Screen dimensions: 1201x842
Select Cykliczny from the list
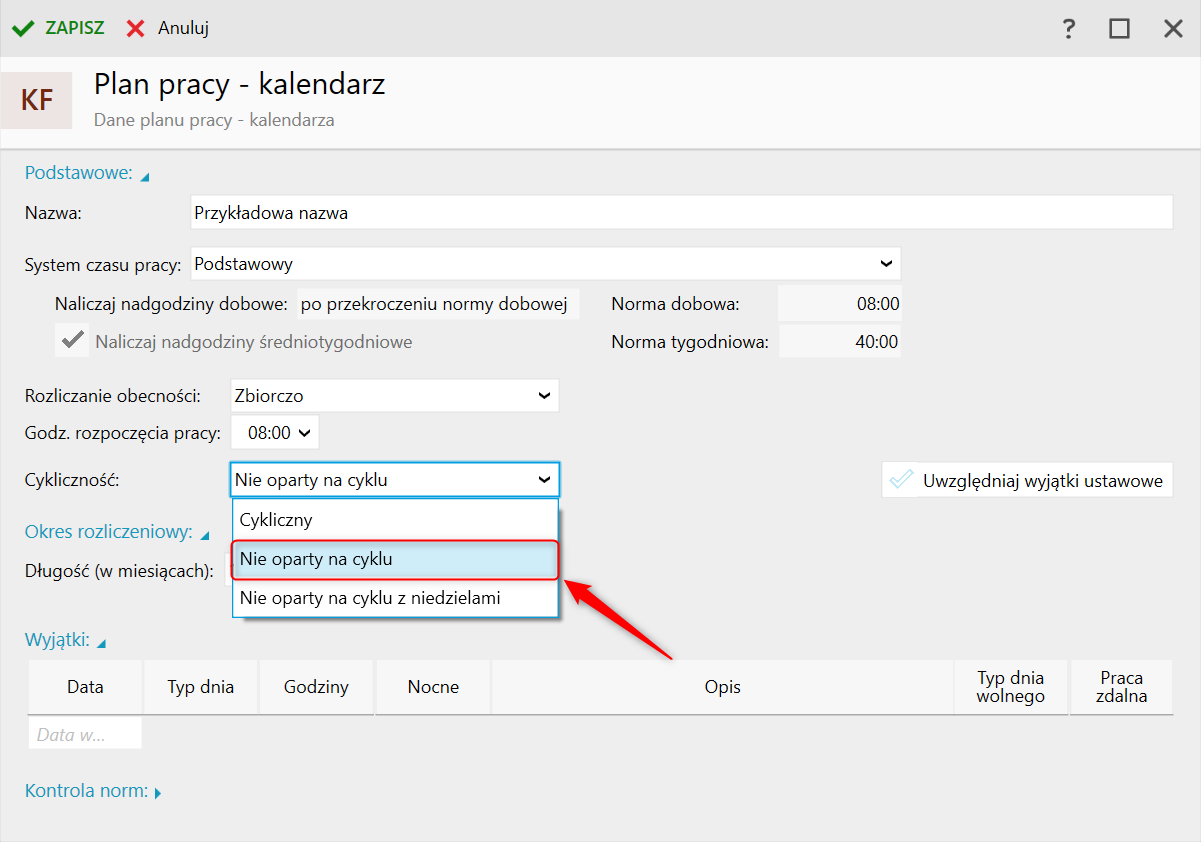[395, 520]
